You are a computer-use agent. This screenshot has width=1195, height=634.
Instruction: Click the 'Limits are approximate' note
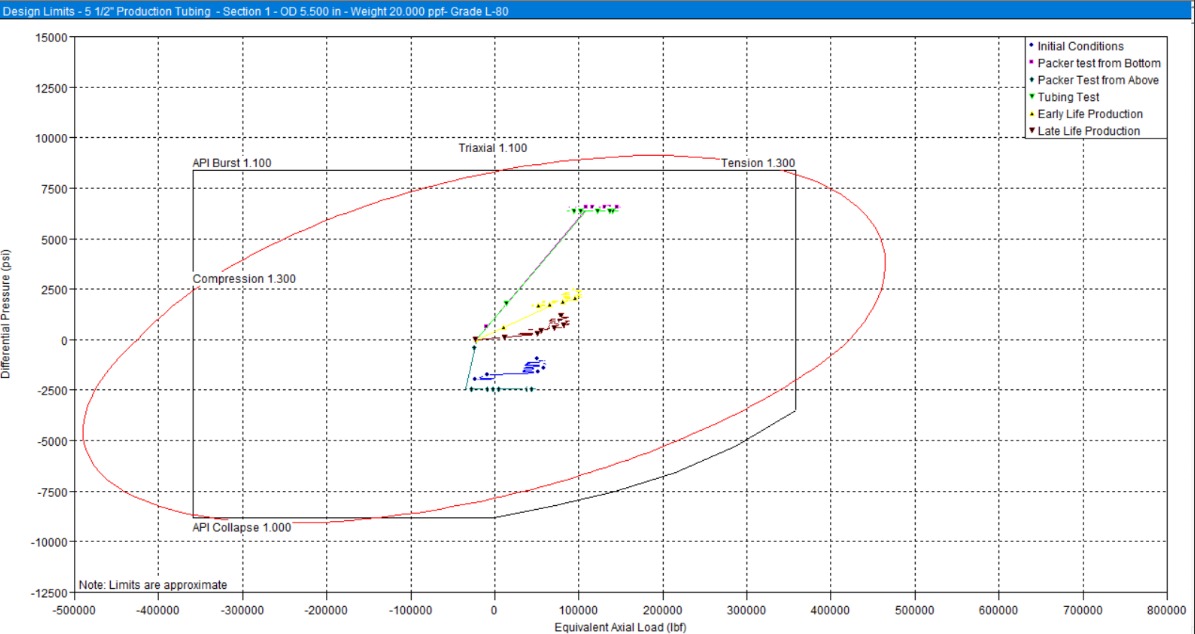[152, 584]
